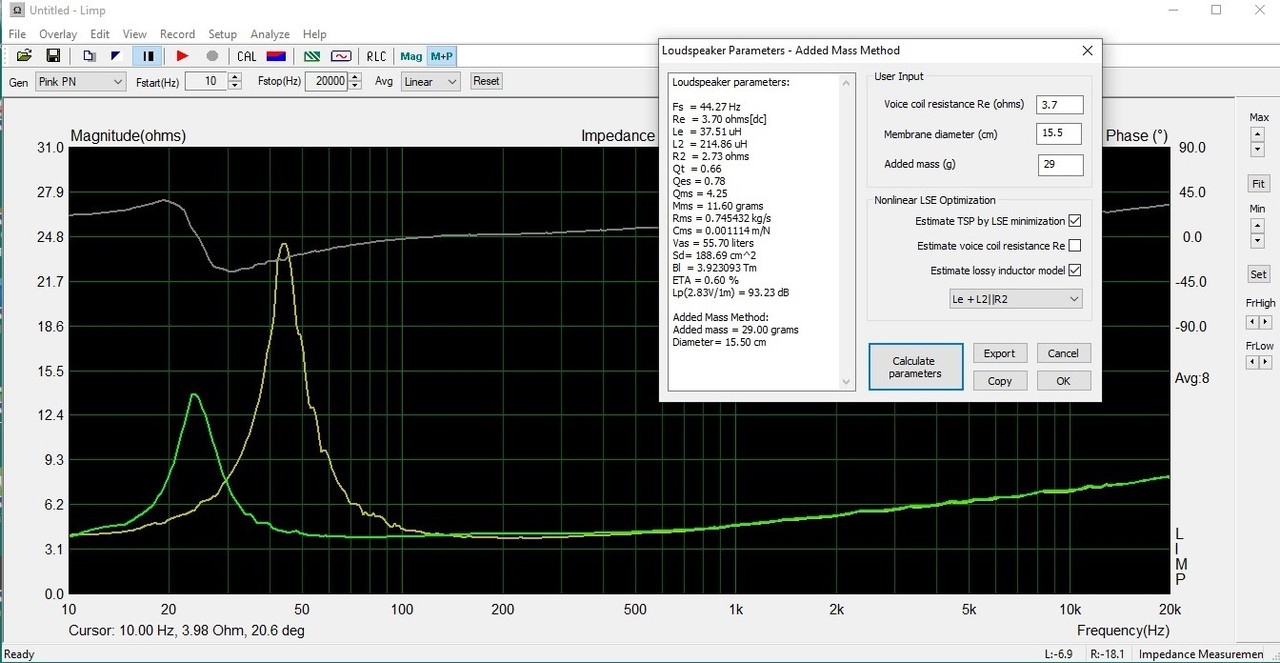Open the Avg Linear dropdown
1280x663 pixels.
point(430,82)
